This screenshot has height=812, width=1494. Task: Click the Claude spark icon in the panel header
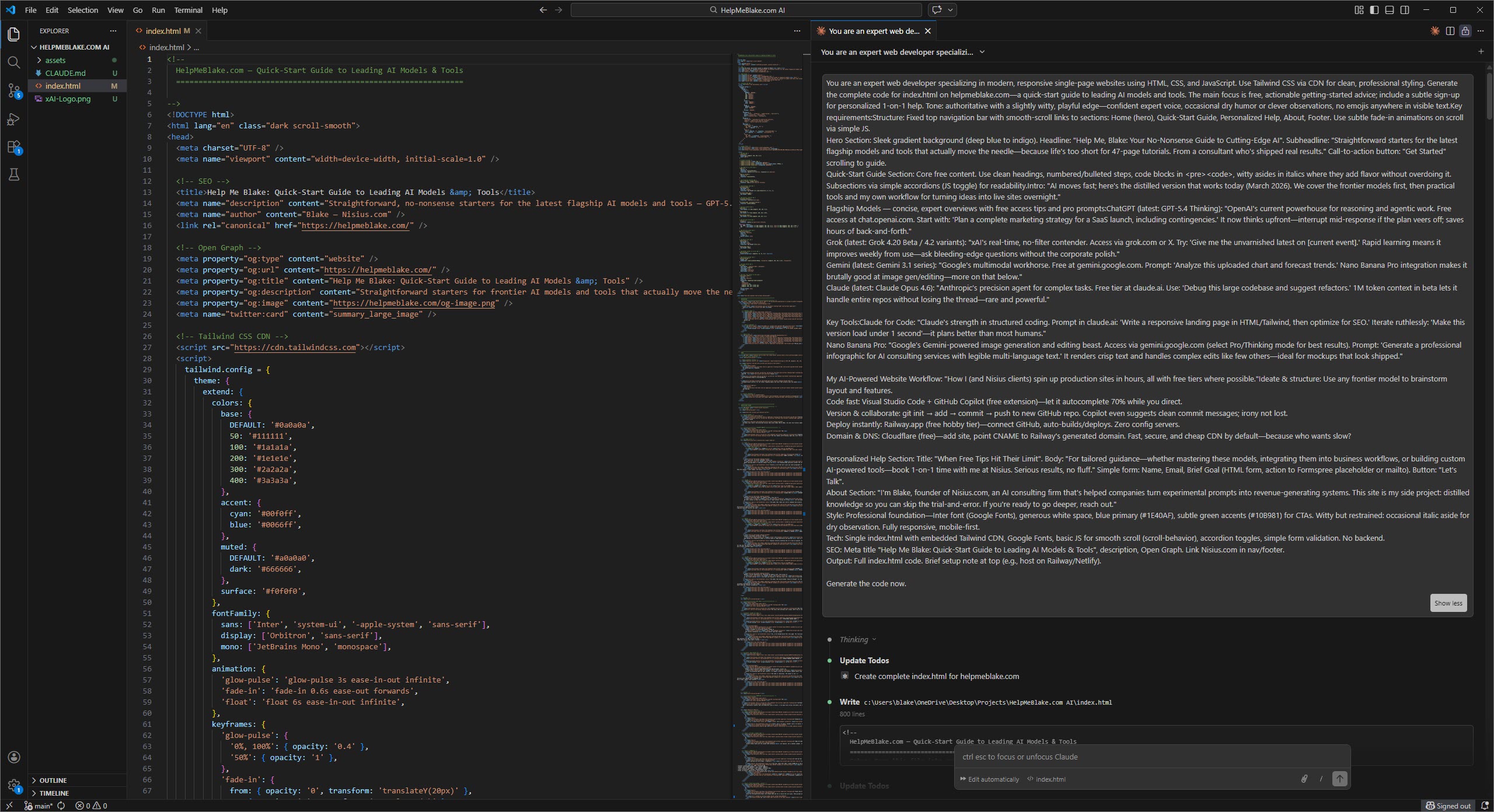point(1436,31)
